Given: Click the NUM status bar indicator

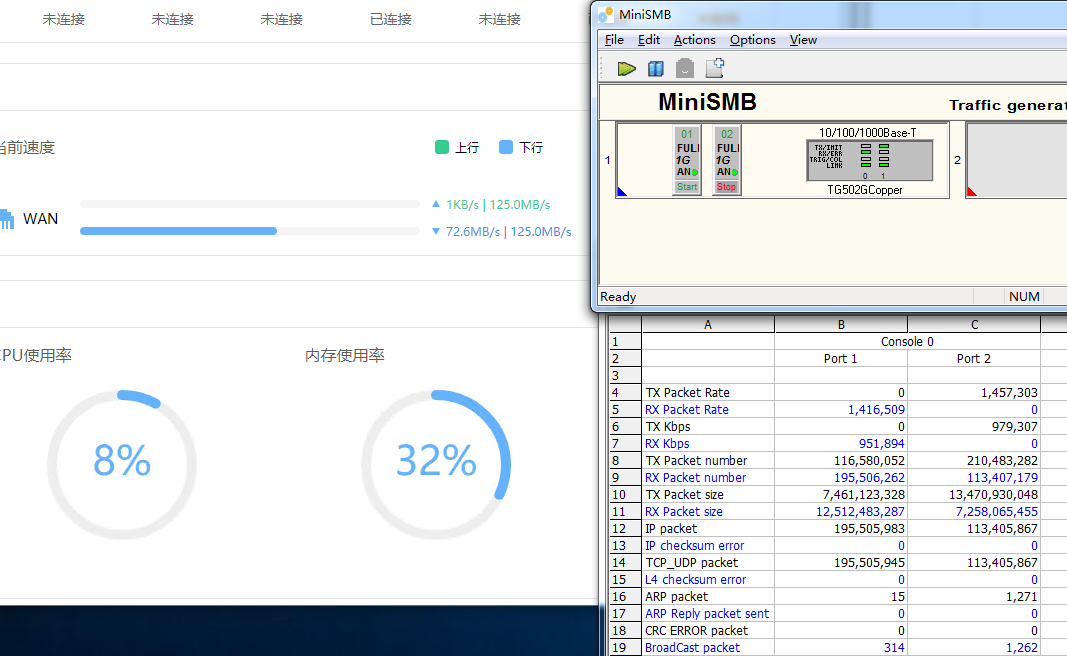Looking at the screenshot, I should point(1024,297).
